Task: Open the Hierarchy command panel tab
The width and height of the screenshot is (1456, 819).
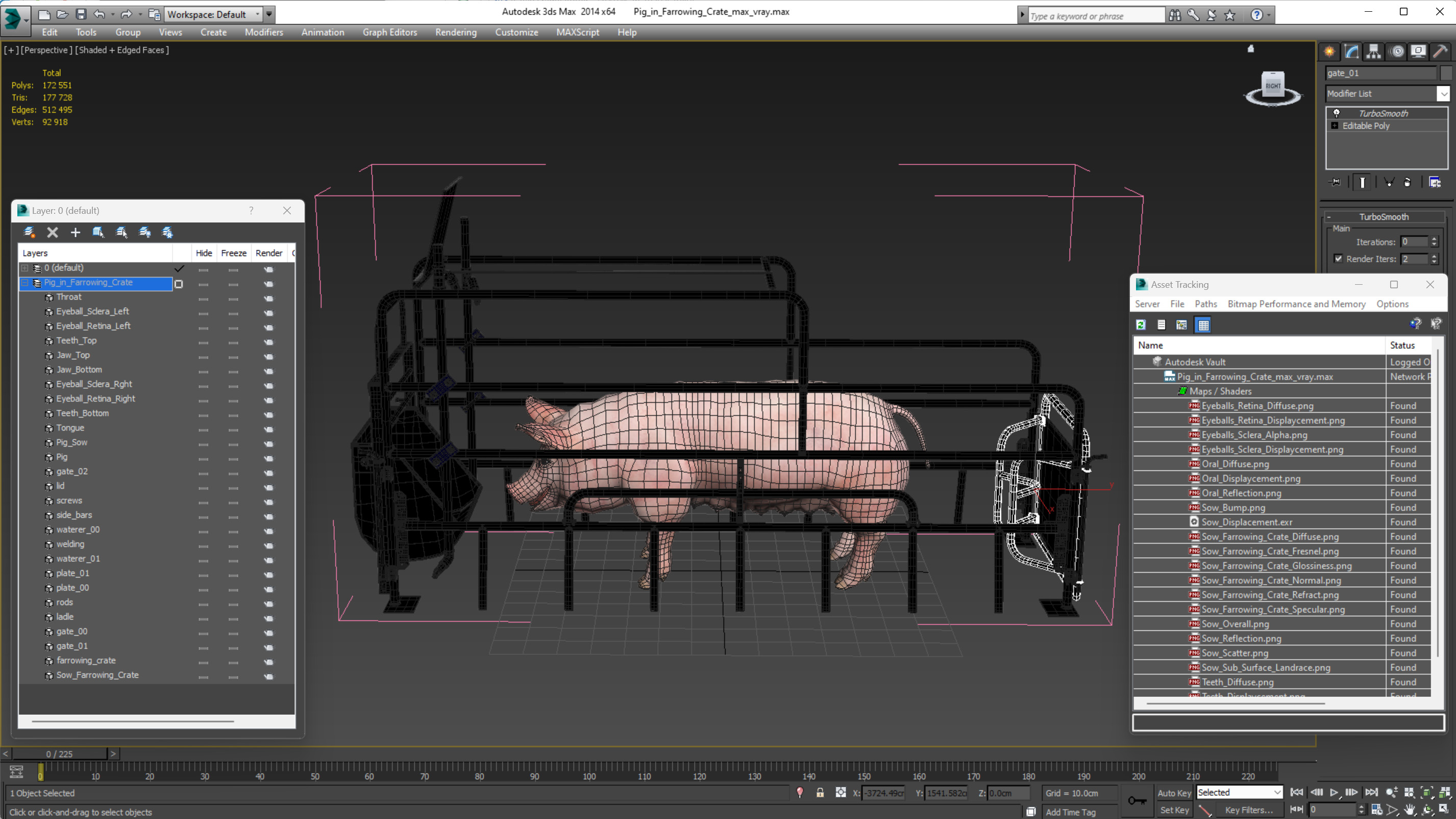Action: coord(1373,52)
